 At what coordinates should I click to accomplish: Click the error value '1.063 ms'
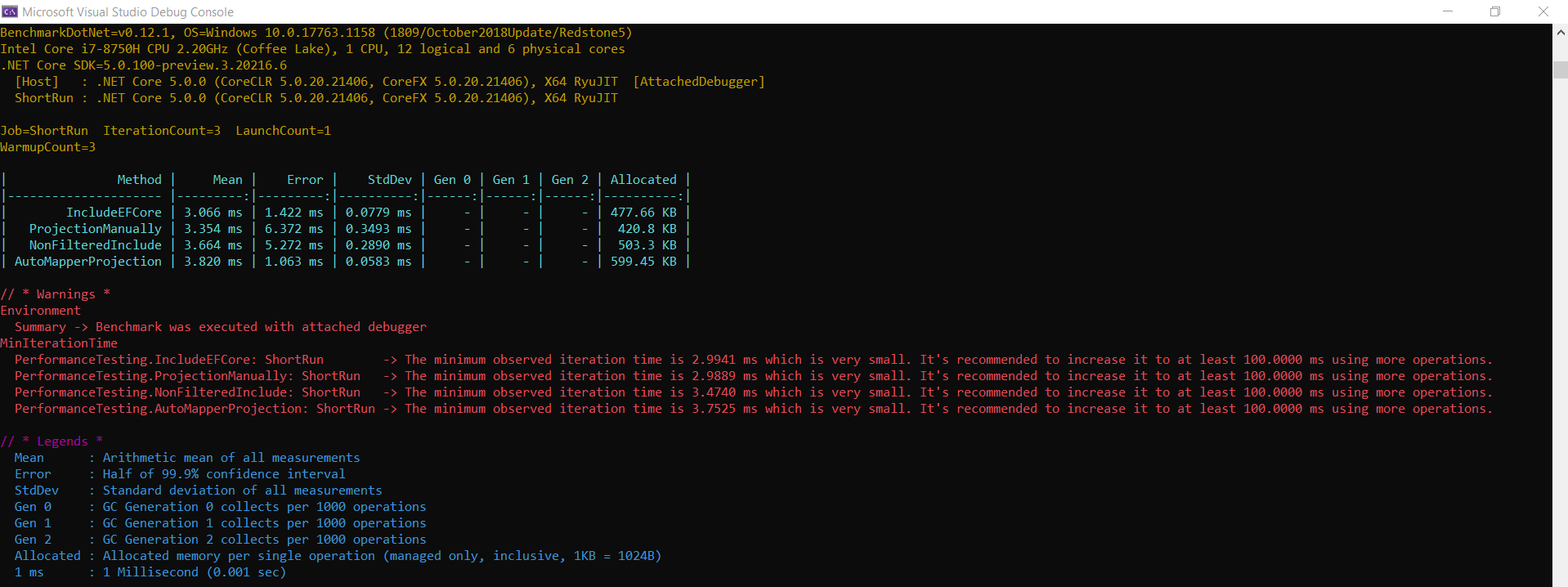(x=293, y=262)
